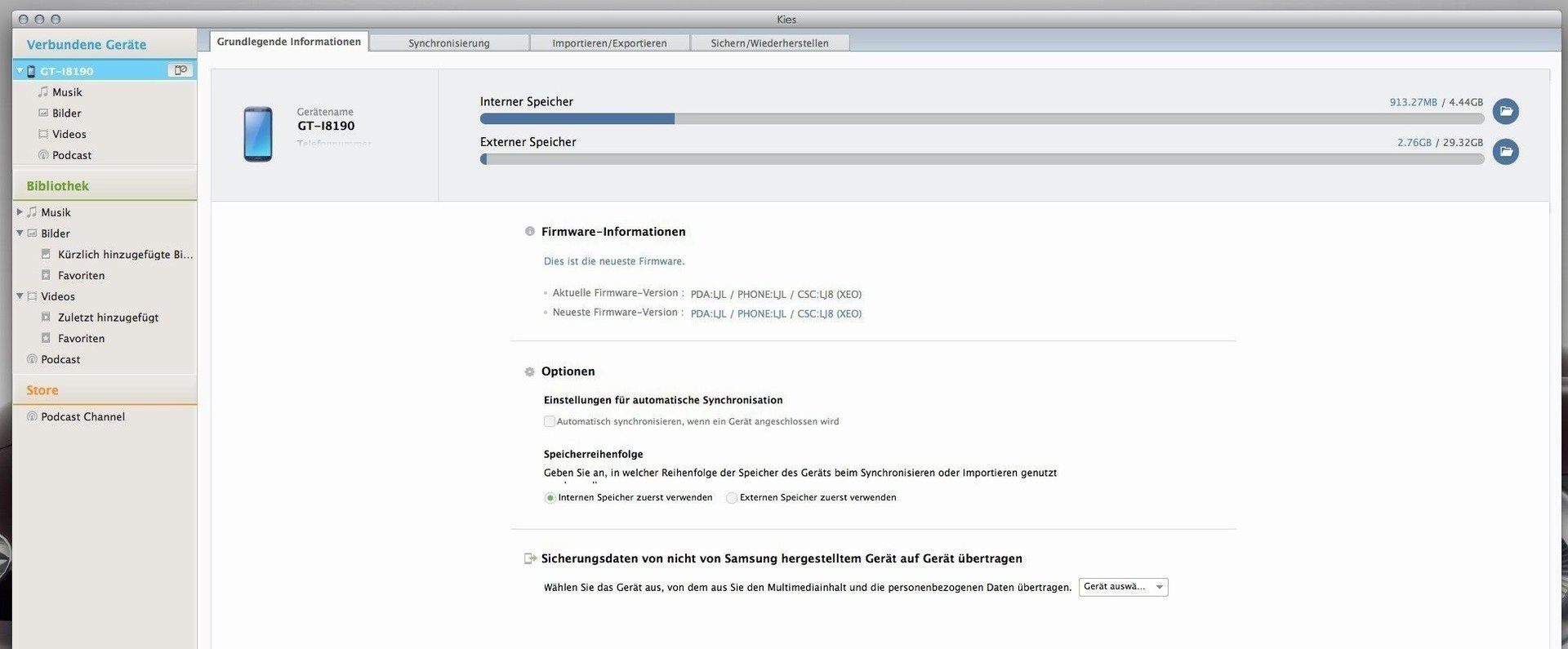Open the Externer Speicher folder button
The height and width of the screenshot is (649, 1568).
pos(1505,151)
